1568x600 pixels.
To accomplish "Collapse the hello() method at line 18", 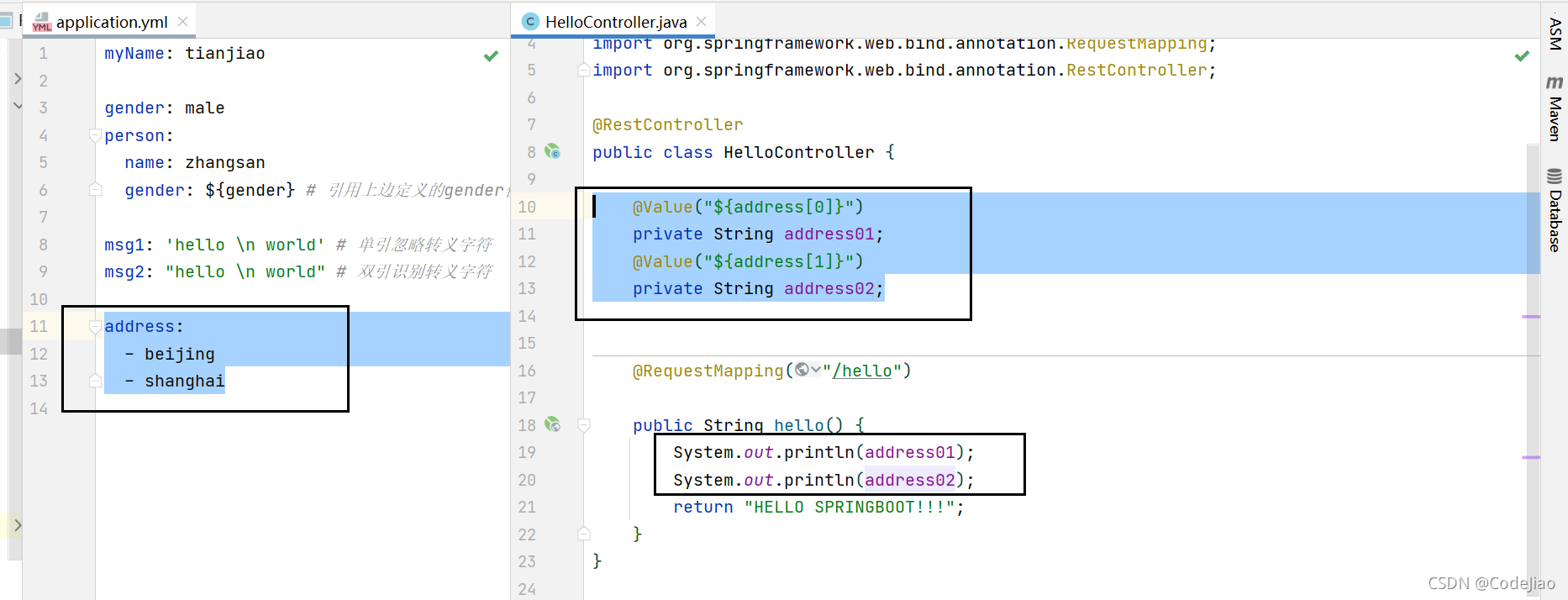I will pyautogui.click(x=584, y=425).
